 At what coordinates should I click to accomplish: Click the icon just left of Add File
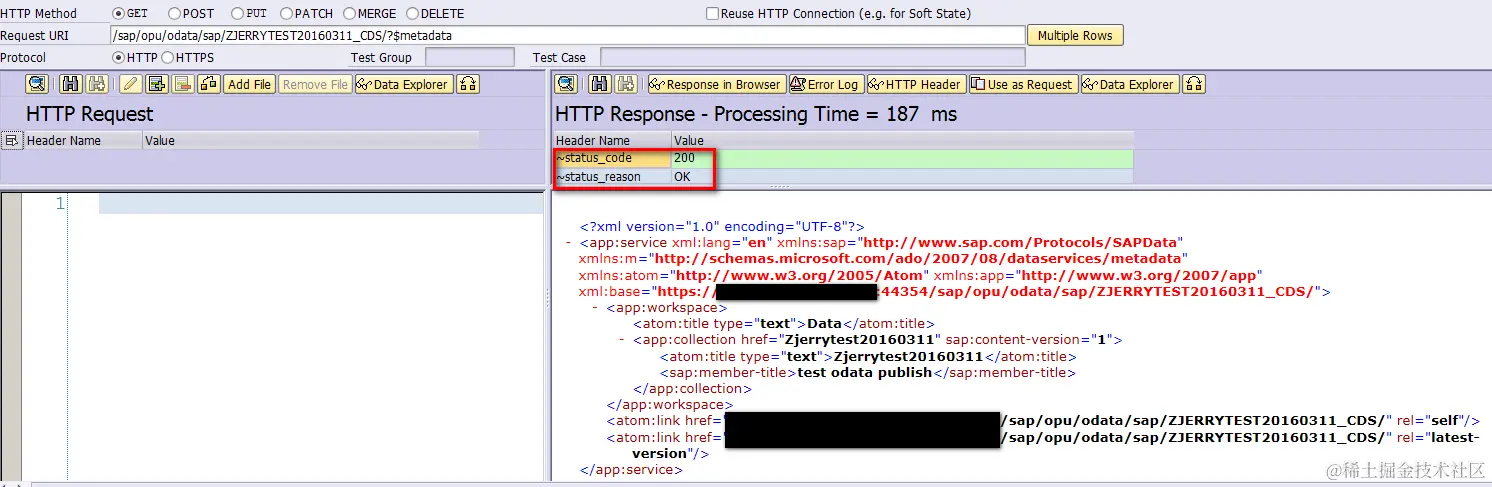point(208,84)
